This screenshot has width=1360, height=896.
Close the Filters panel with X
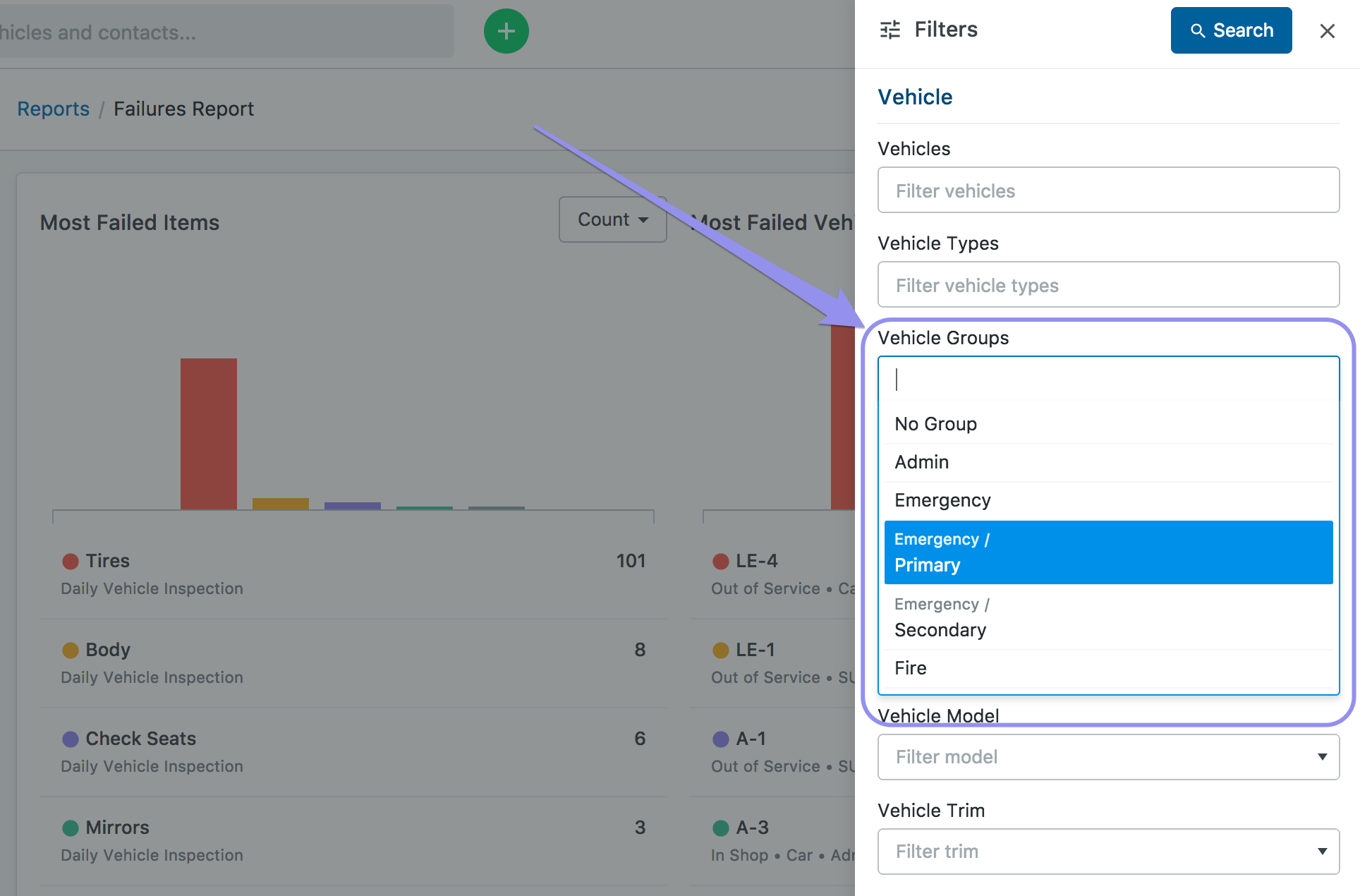1327,31
